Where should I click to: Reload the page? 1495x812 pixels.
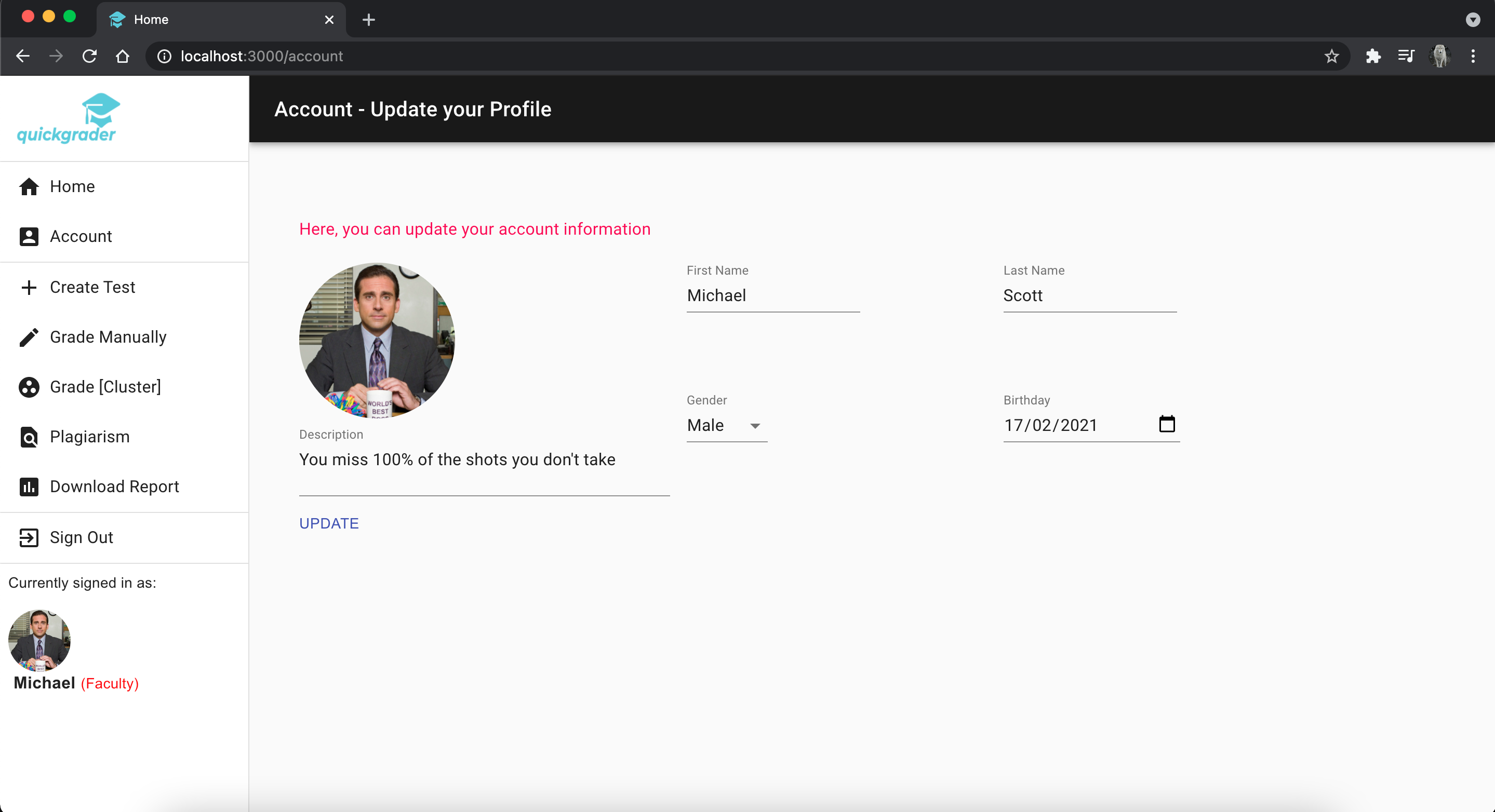coord(89,56)
